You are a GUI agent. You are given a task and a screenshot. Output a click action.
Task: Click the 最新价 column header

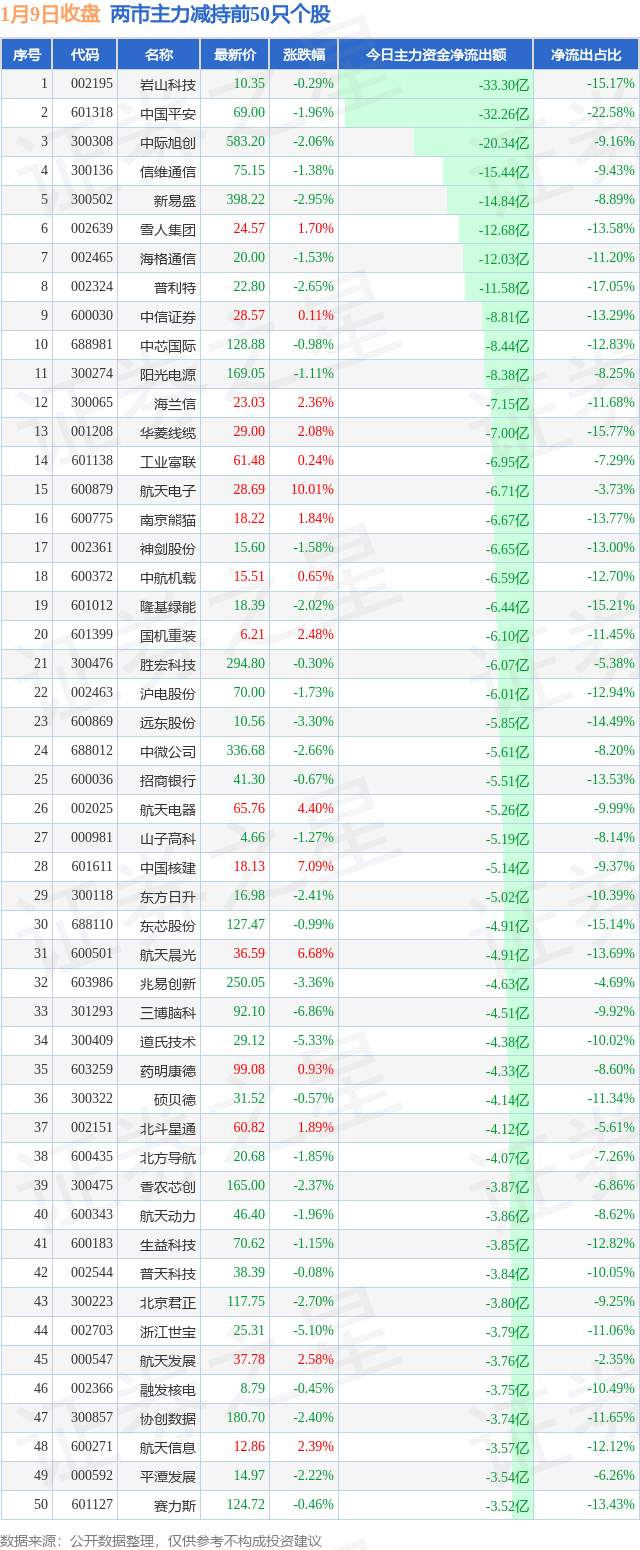click(235, 55)
